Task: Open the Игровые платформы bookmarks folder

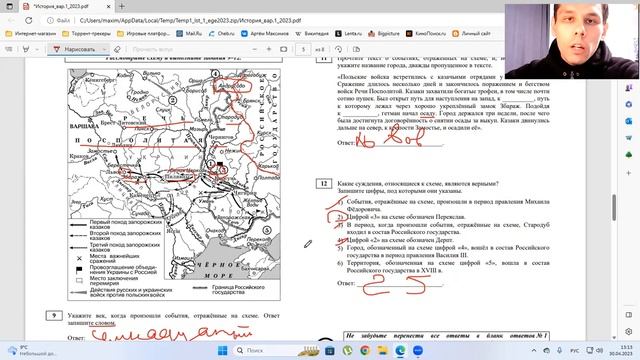Action: tap(144, 33)
